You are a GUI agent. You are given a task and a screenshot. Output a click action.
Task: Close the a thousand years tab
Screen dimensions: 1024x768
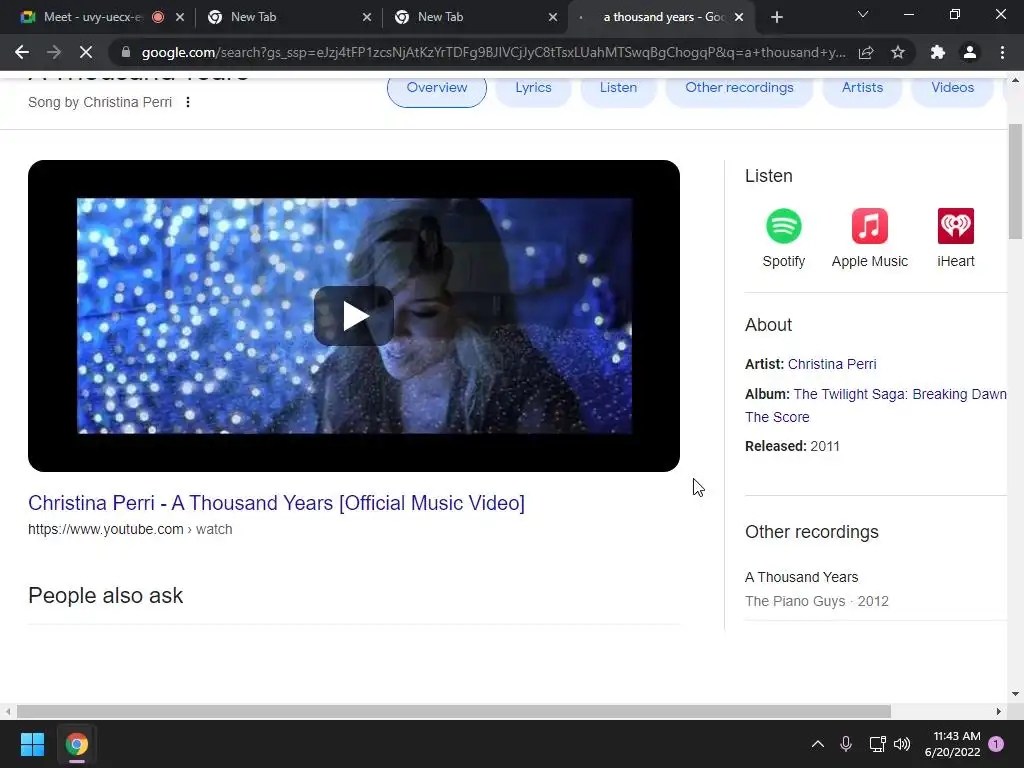coord(739,17)
